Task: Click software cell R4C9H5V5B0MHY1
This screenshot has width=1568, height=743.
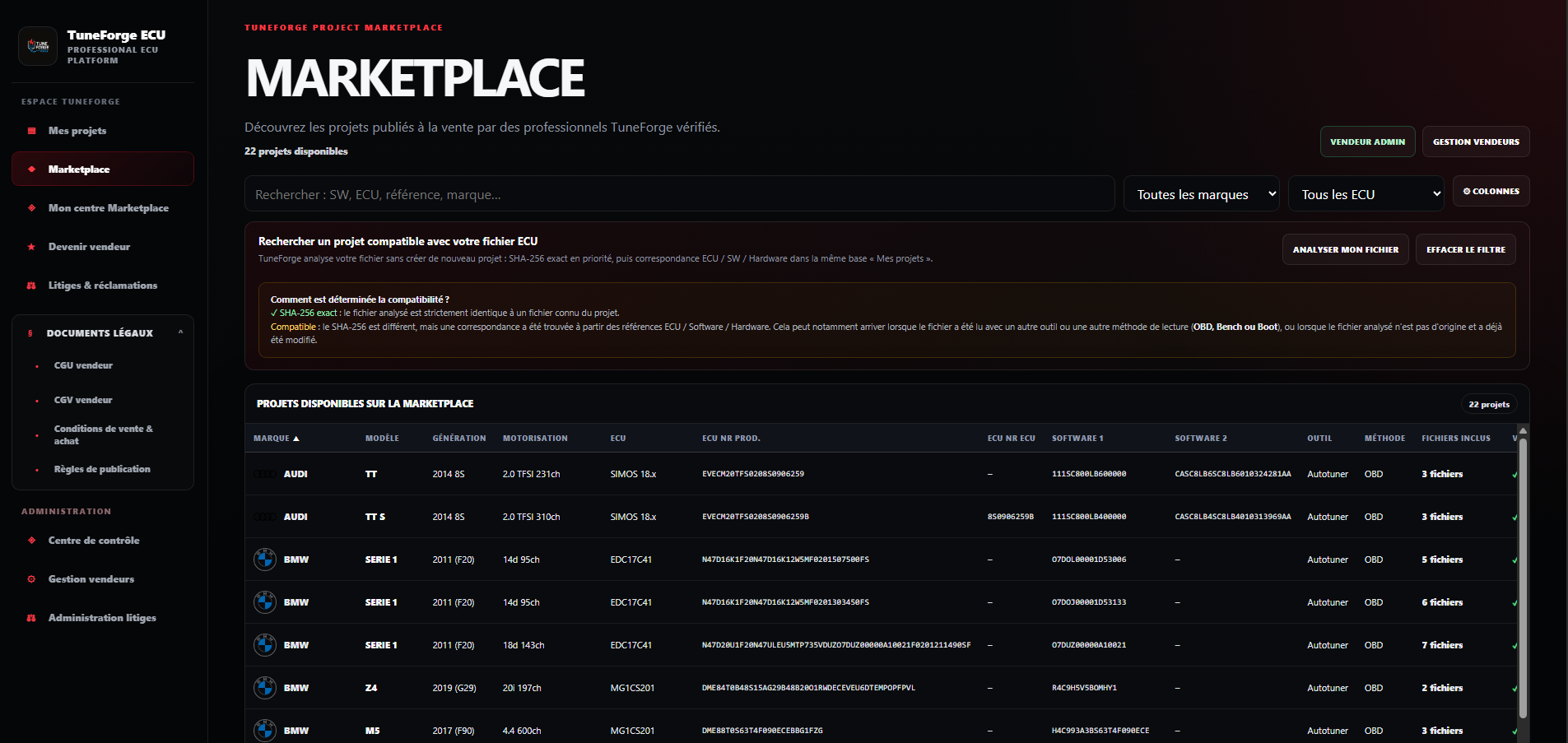Action: pos(1084,688)
